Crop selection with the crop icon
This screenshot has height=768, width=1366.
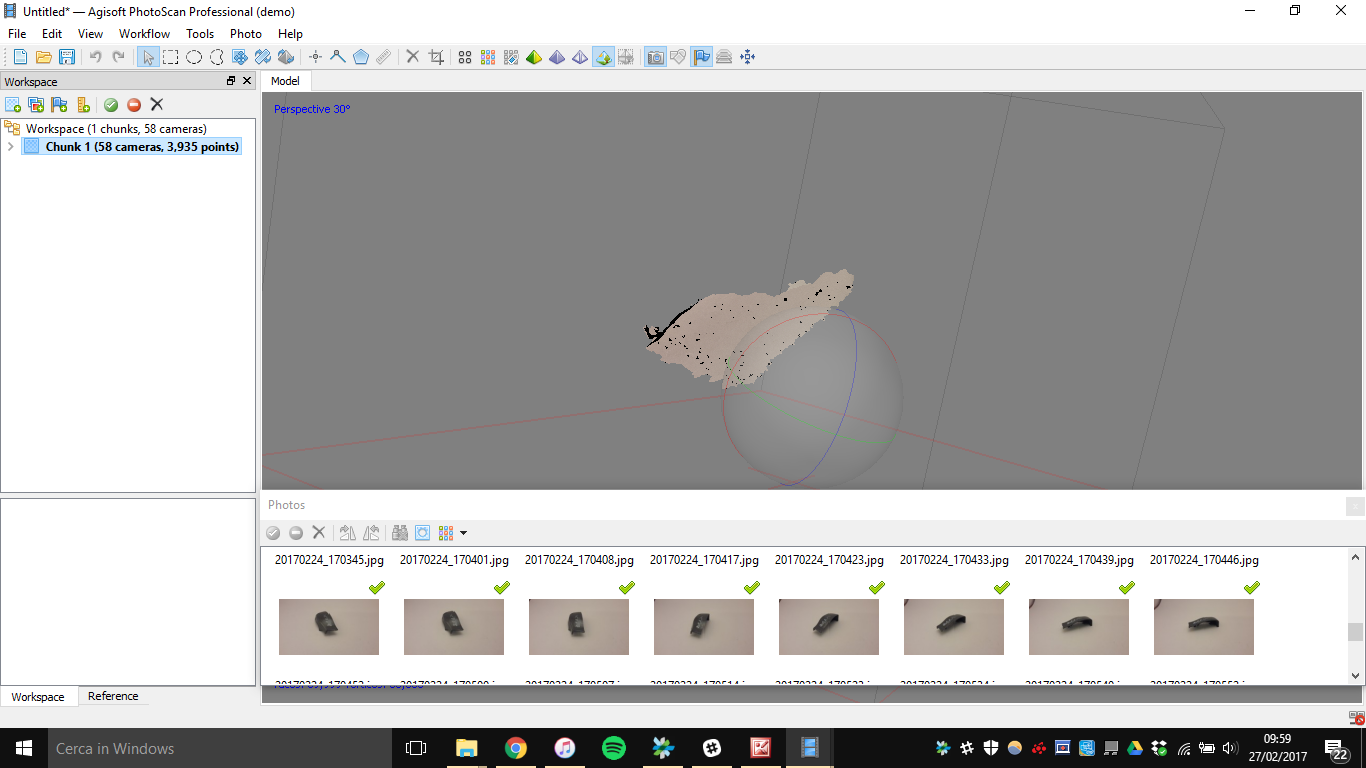click(x=436, y=57)
